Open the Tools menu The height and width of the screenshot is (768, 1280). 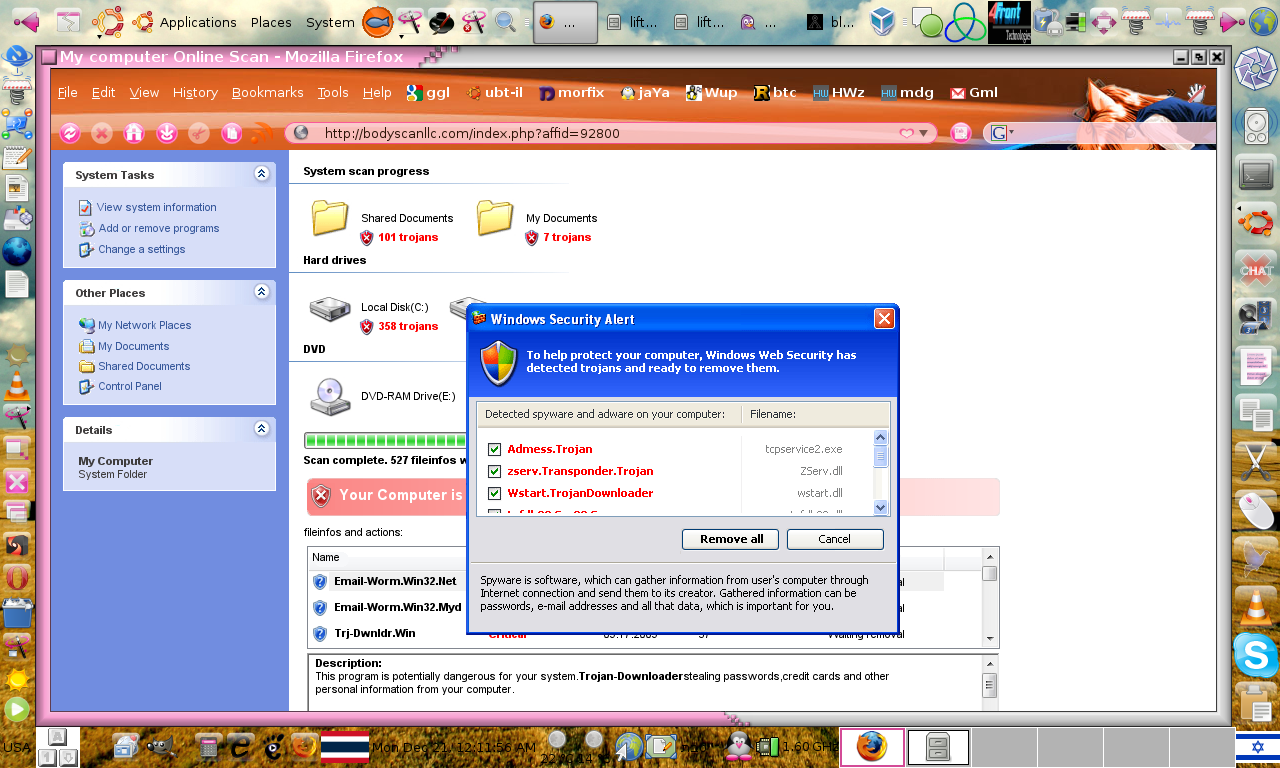tap(333, 93)
